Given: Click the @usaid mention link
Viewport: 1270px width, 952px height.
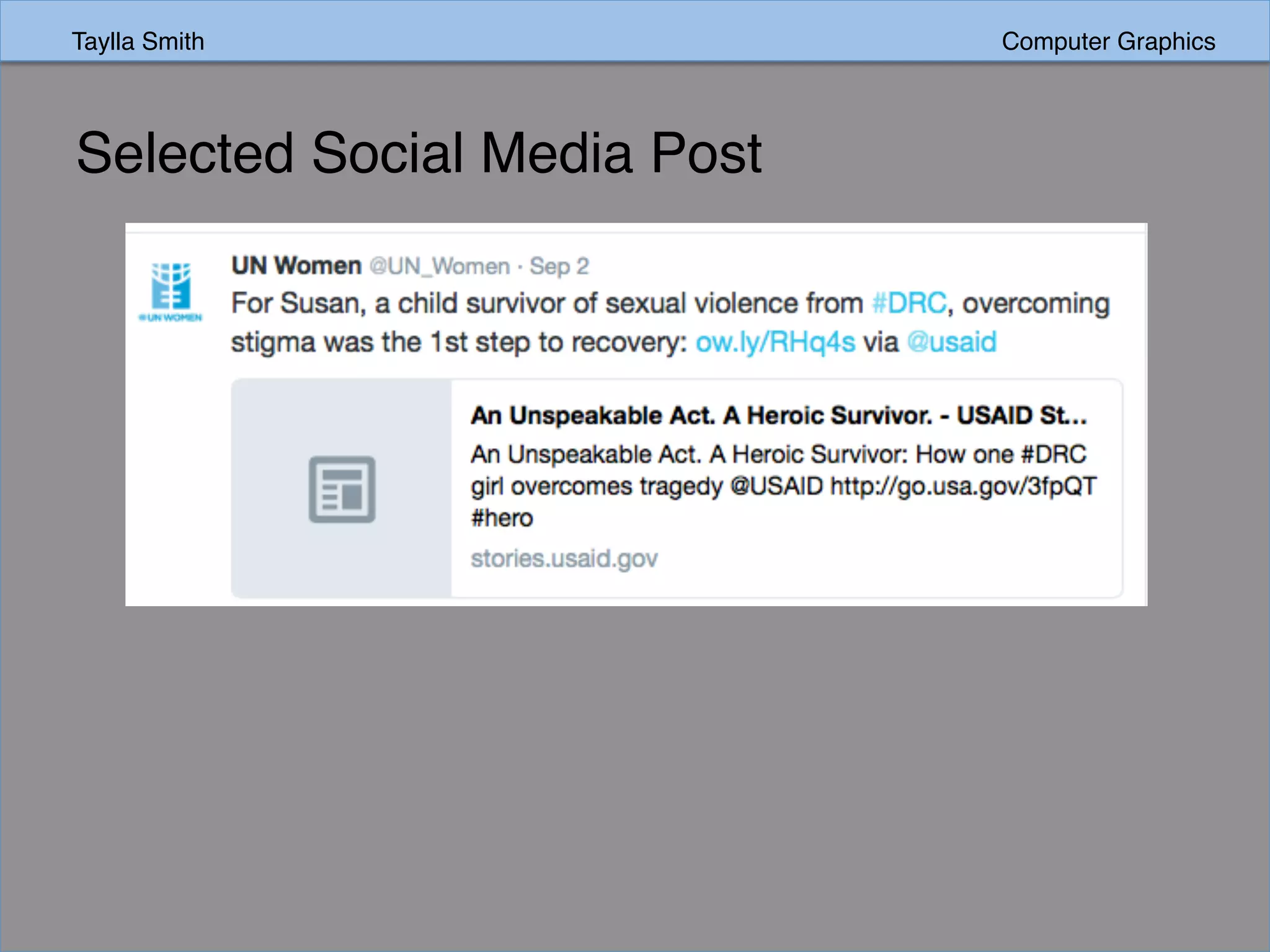Looking at the screenshot, I should pyautogui.click(x=951, y=342).
